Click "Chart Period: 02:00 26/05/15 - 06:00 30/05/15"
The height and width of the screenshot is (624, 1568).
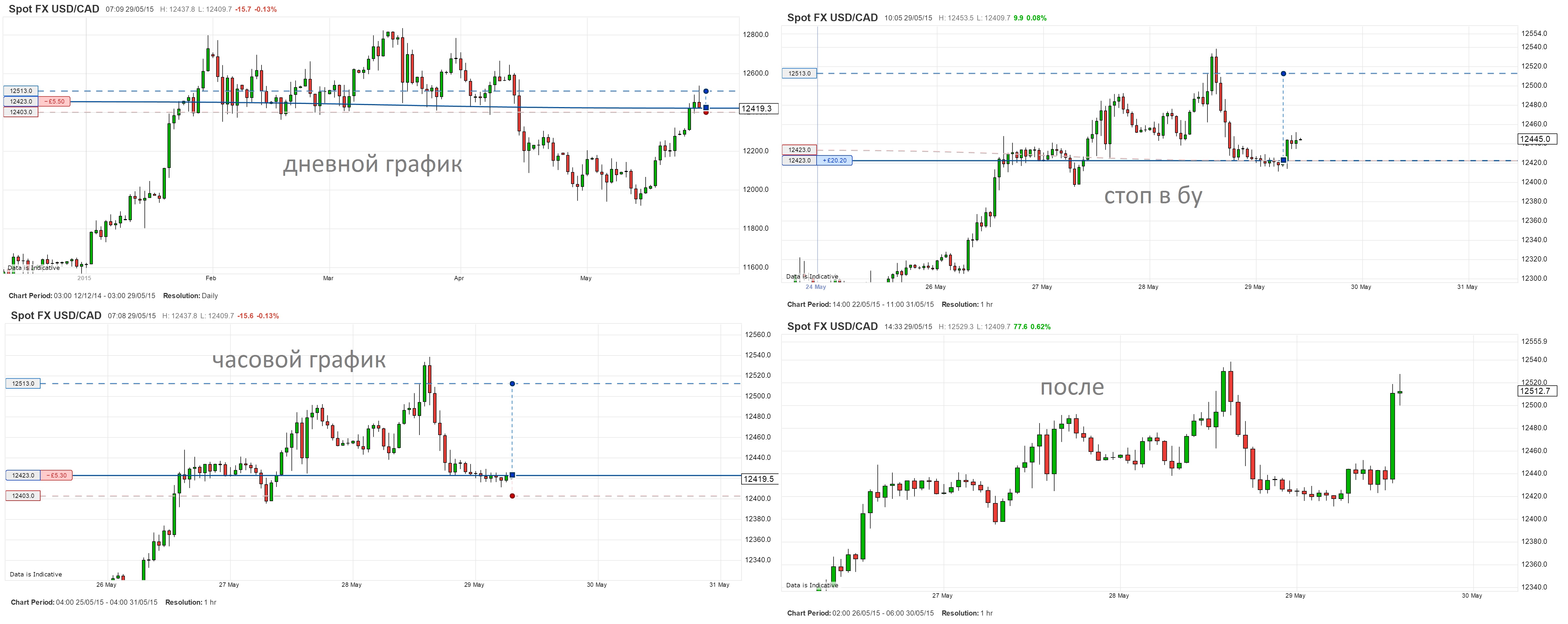click(860, 614)
